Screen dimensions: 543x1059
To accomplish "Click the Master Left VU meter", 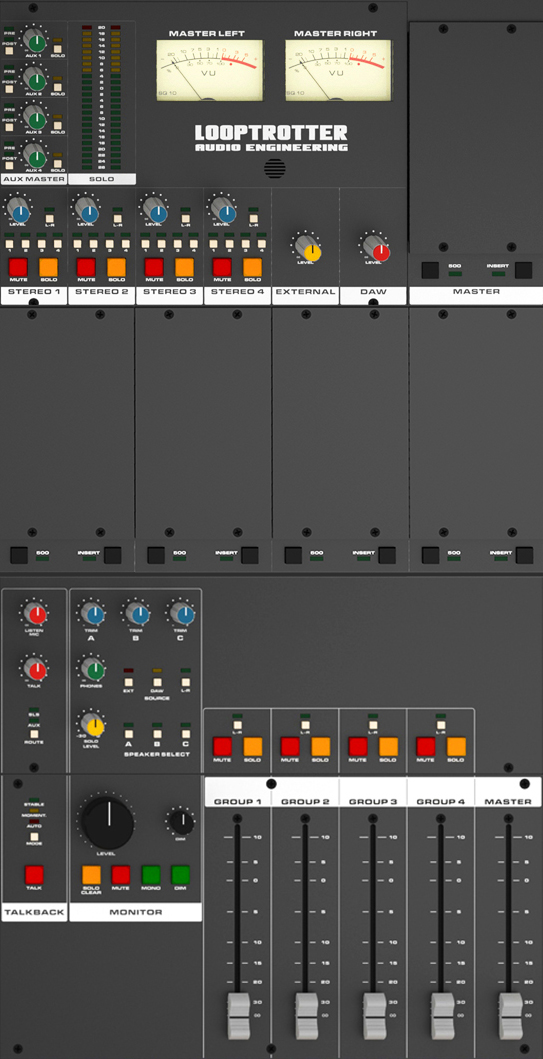I will pos(209,70).
